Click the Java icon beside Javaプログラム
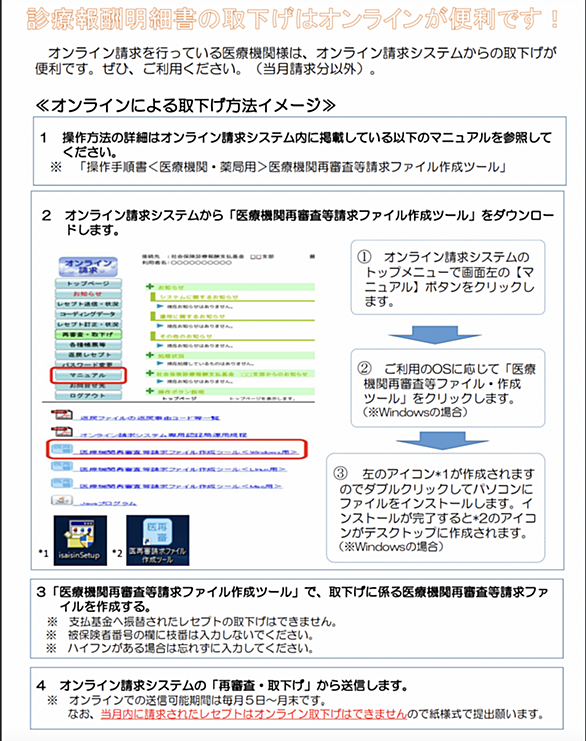 point(61,500)
